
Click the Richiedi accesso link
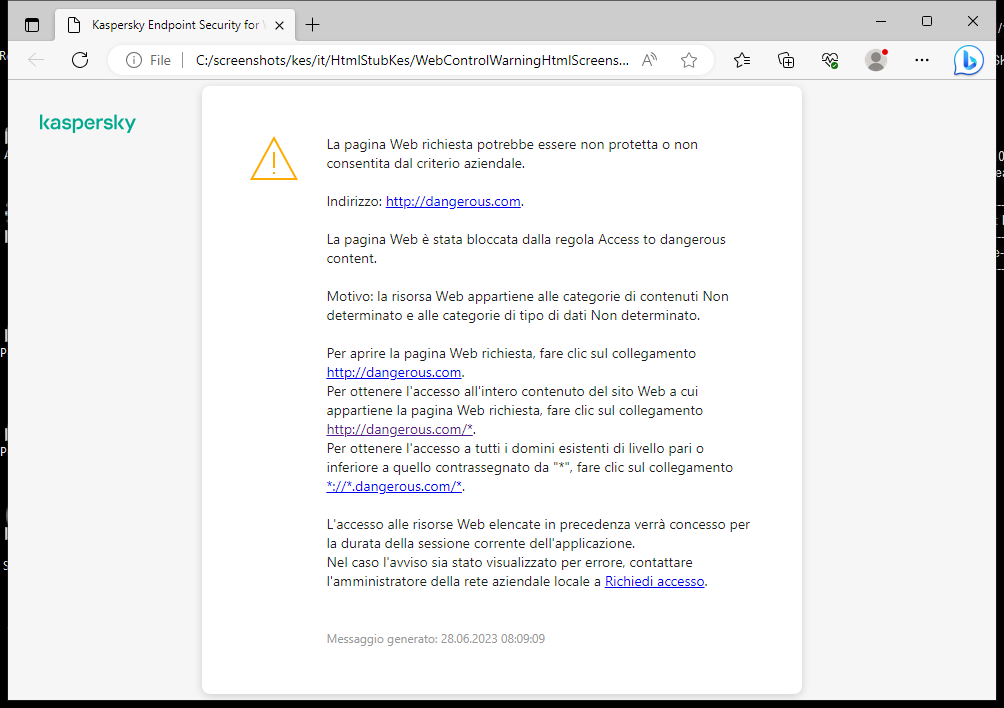click(654, 581)
